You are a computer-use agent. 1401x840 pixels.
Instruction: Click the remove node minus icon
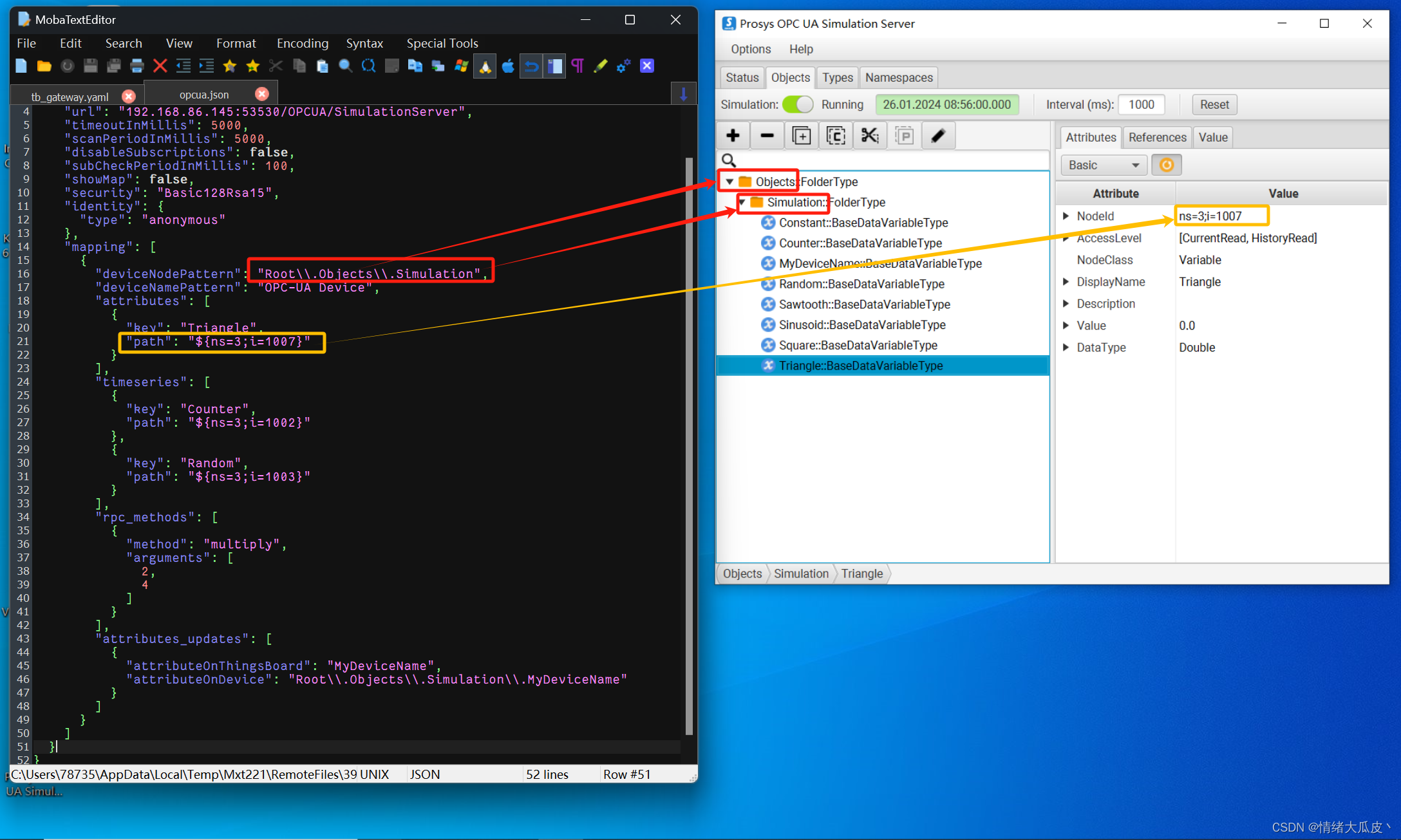point(767,136)
